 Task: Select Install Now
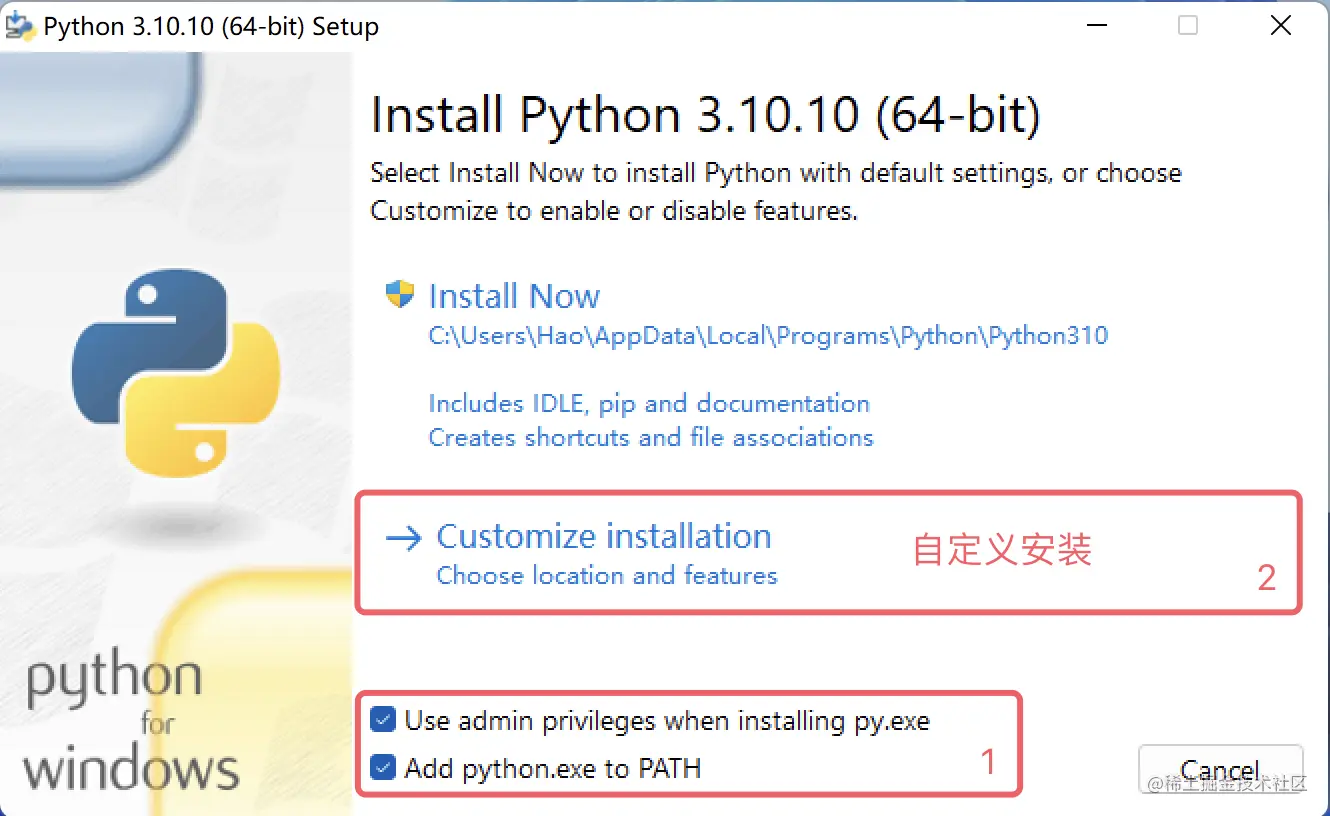click(x=514, y=295)
